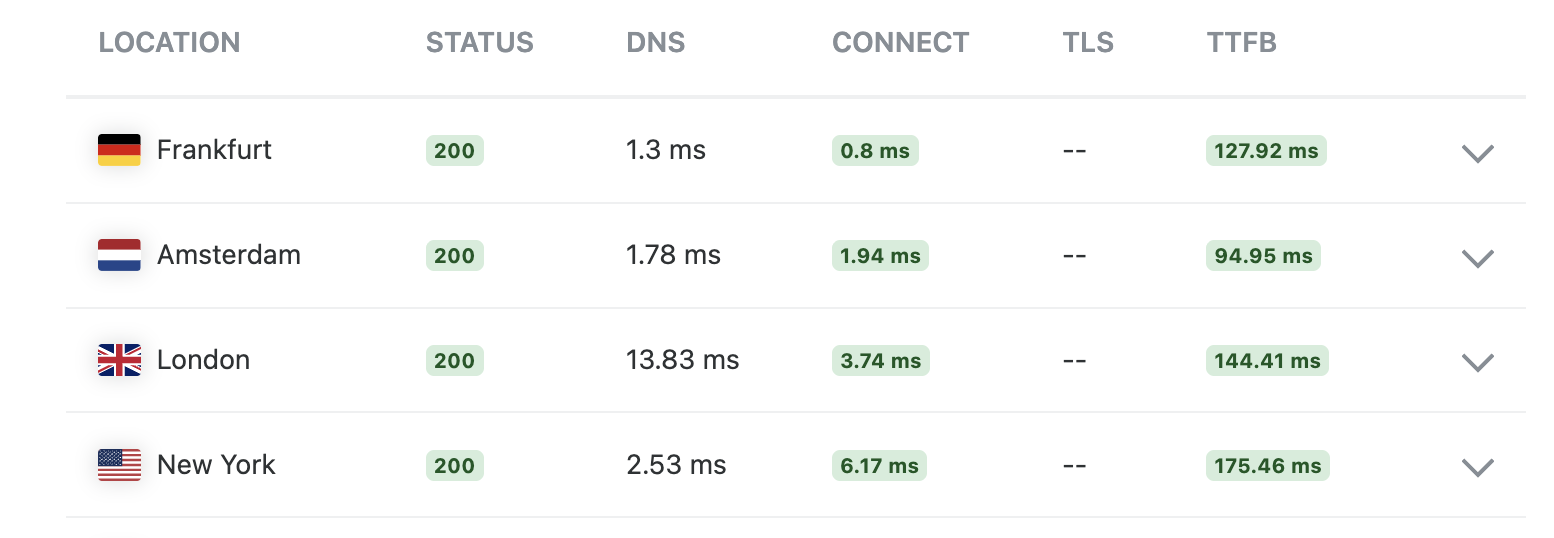Expand the New York row details chevron

pos(1477,467)
